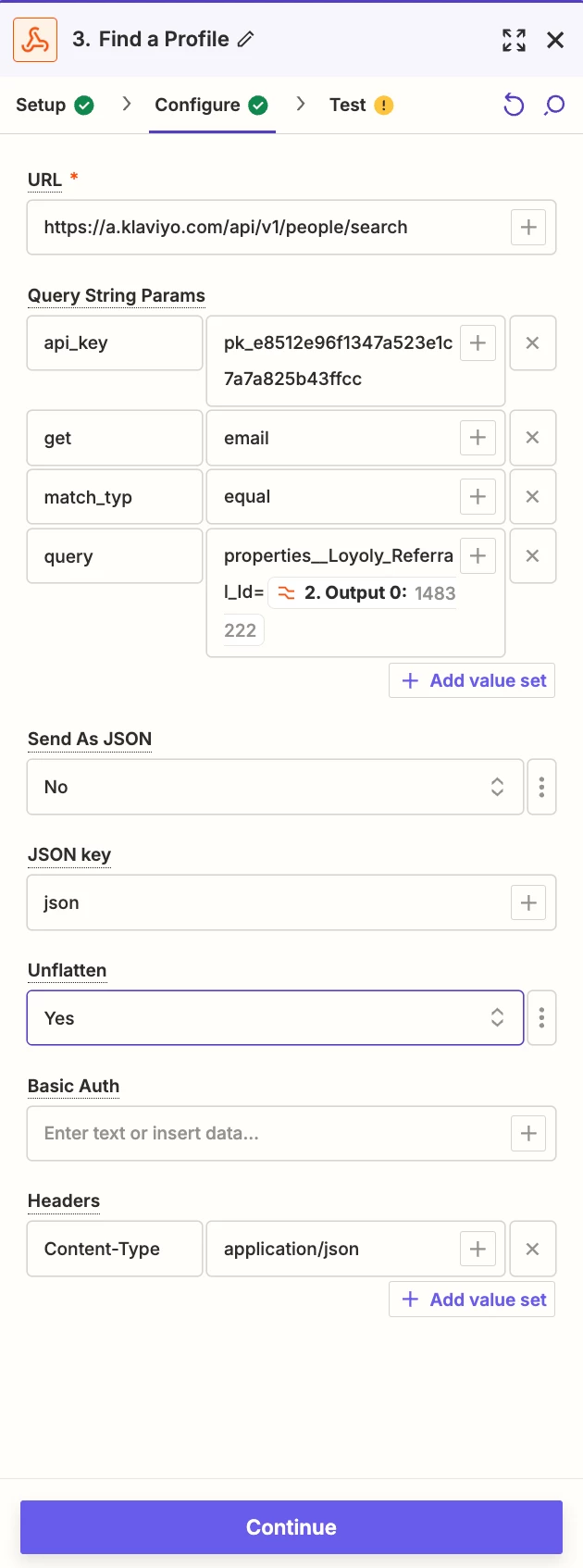
Task: Open the Send As JSON dropdown
Action: click(275, 787)
